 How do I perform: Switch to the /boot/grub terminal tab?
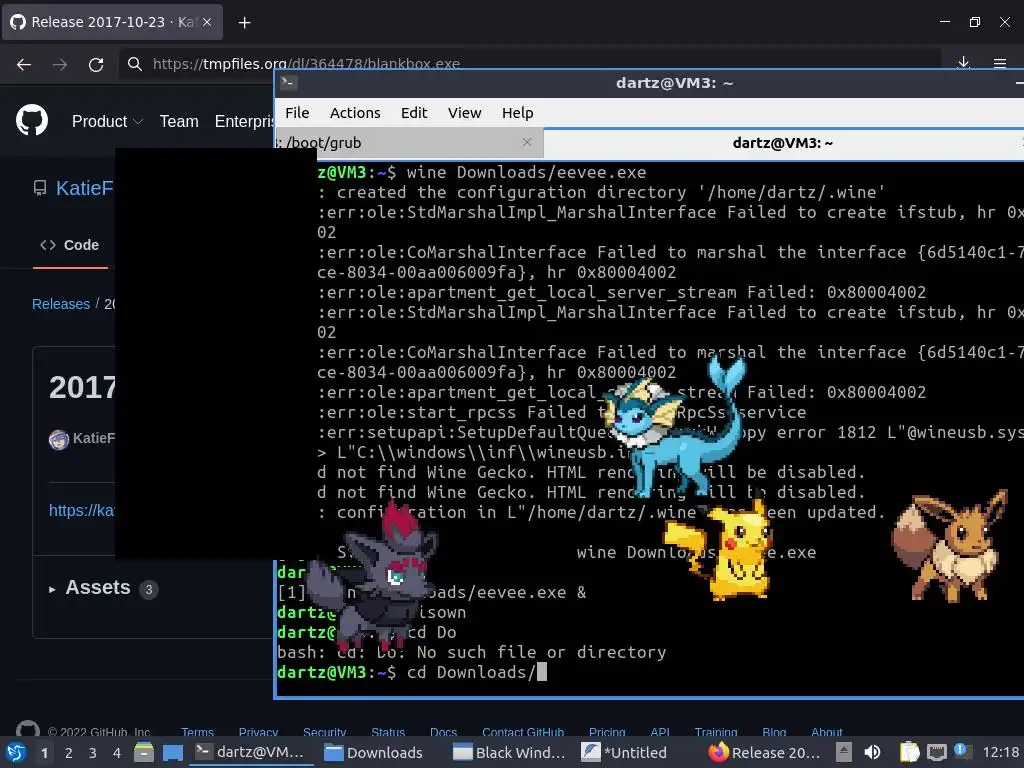coord(409,142)
